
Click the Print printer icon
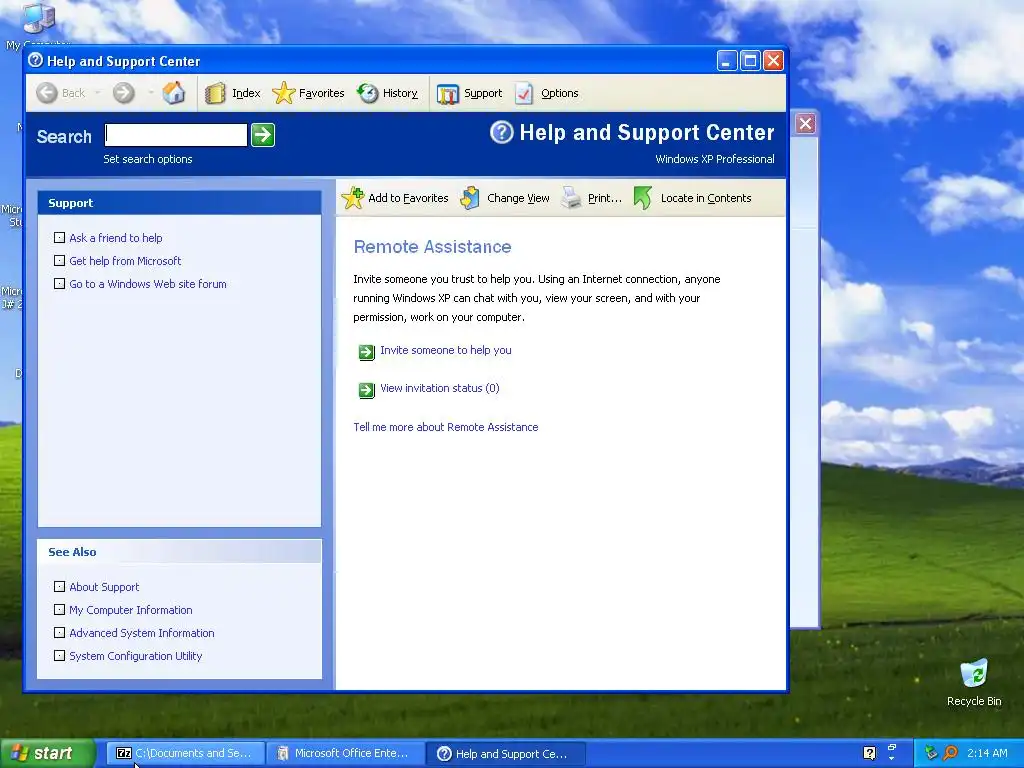(x=571, y=198)
